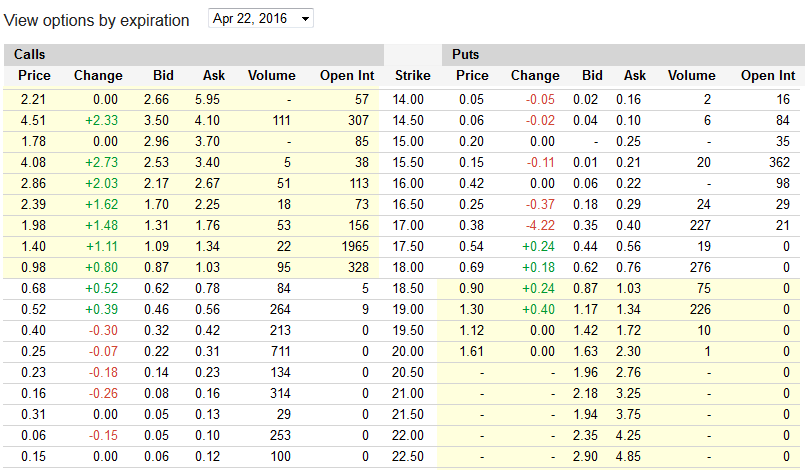The image size is (809, 472).
Task: Click the Puts Ask column header
Action: pos(635,76)
